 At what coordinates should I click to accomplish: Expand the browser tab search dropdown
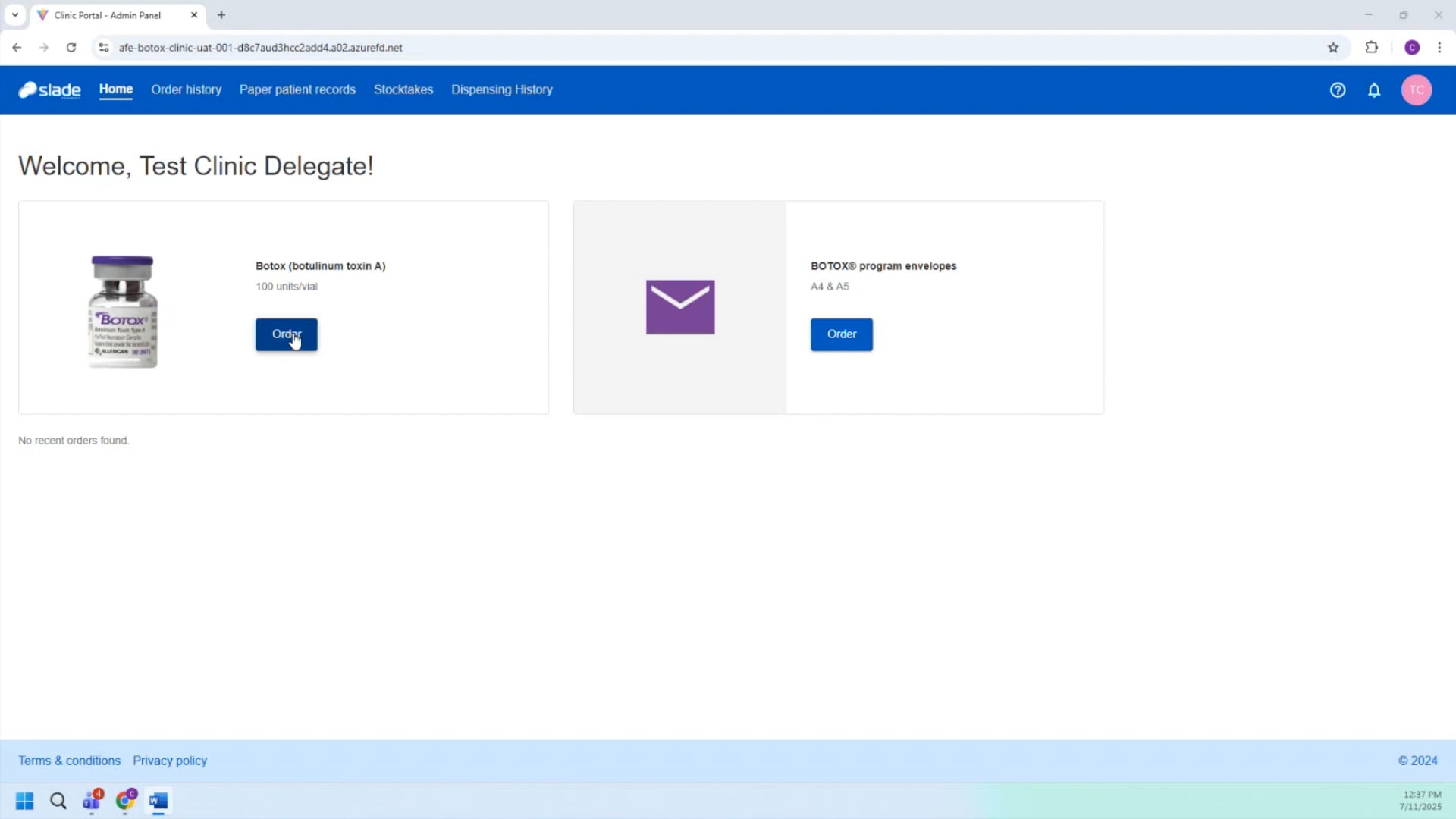[15, 15]
